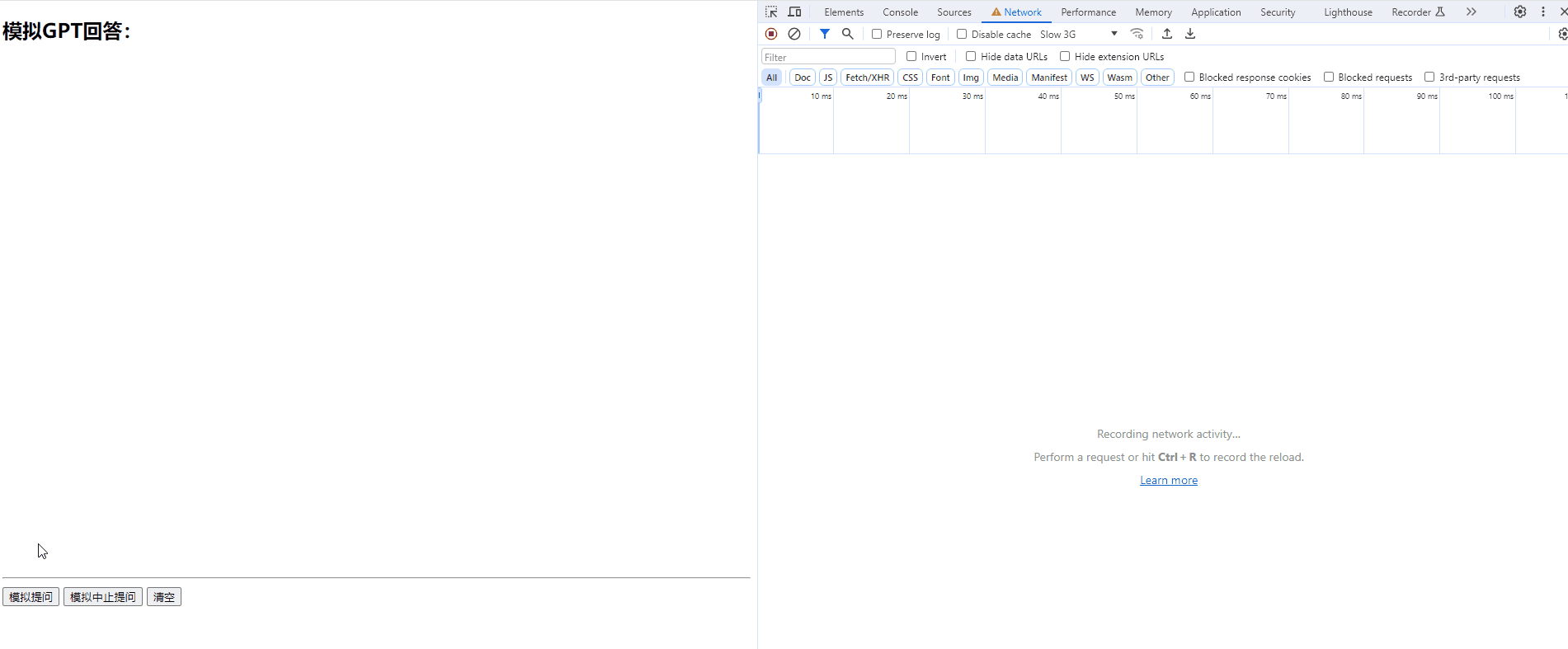This screenshot has height=649, width=1568.
Task: Open the Slow 3G throttling dropdown
Action: click(x=1078, y=34)
